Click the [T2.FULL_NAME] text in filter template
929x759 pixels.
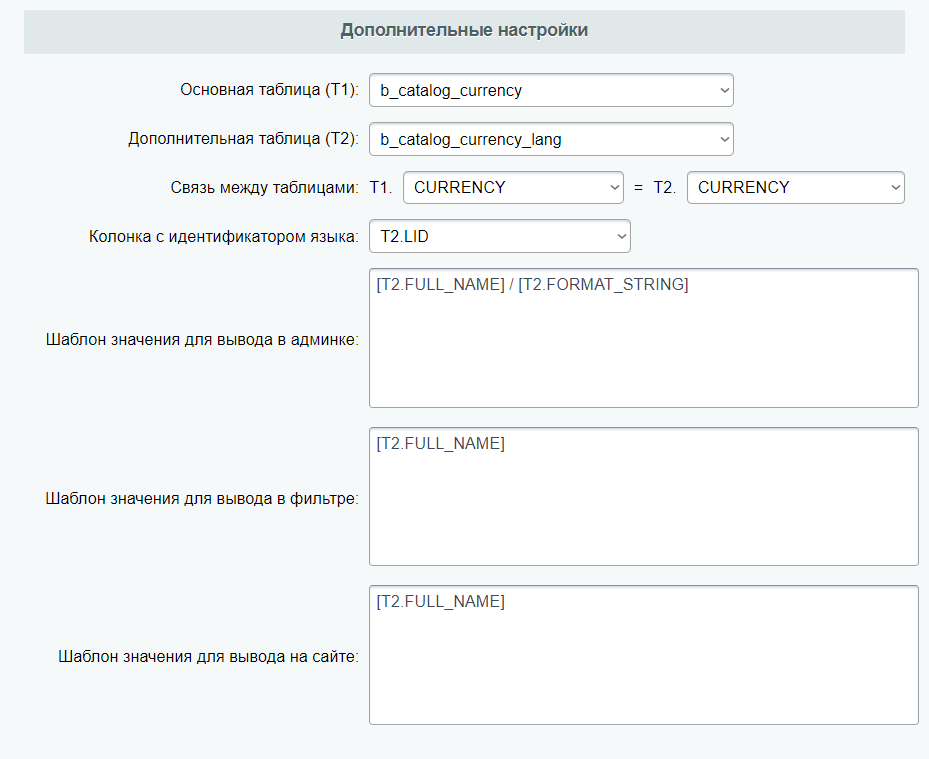pyautogui.click(x=441, y=444)
